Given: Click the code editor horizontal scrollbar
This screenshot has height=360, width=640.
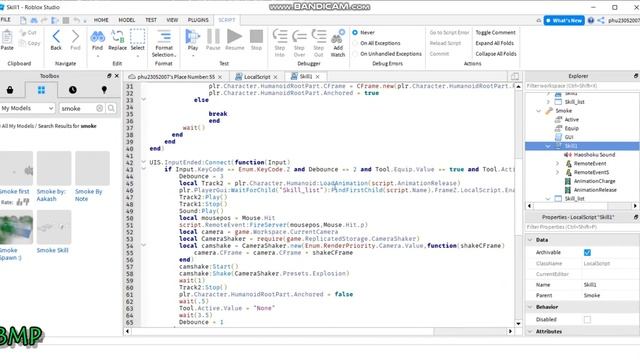Looking at the screenshot, I should 319,331.
